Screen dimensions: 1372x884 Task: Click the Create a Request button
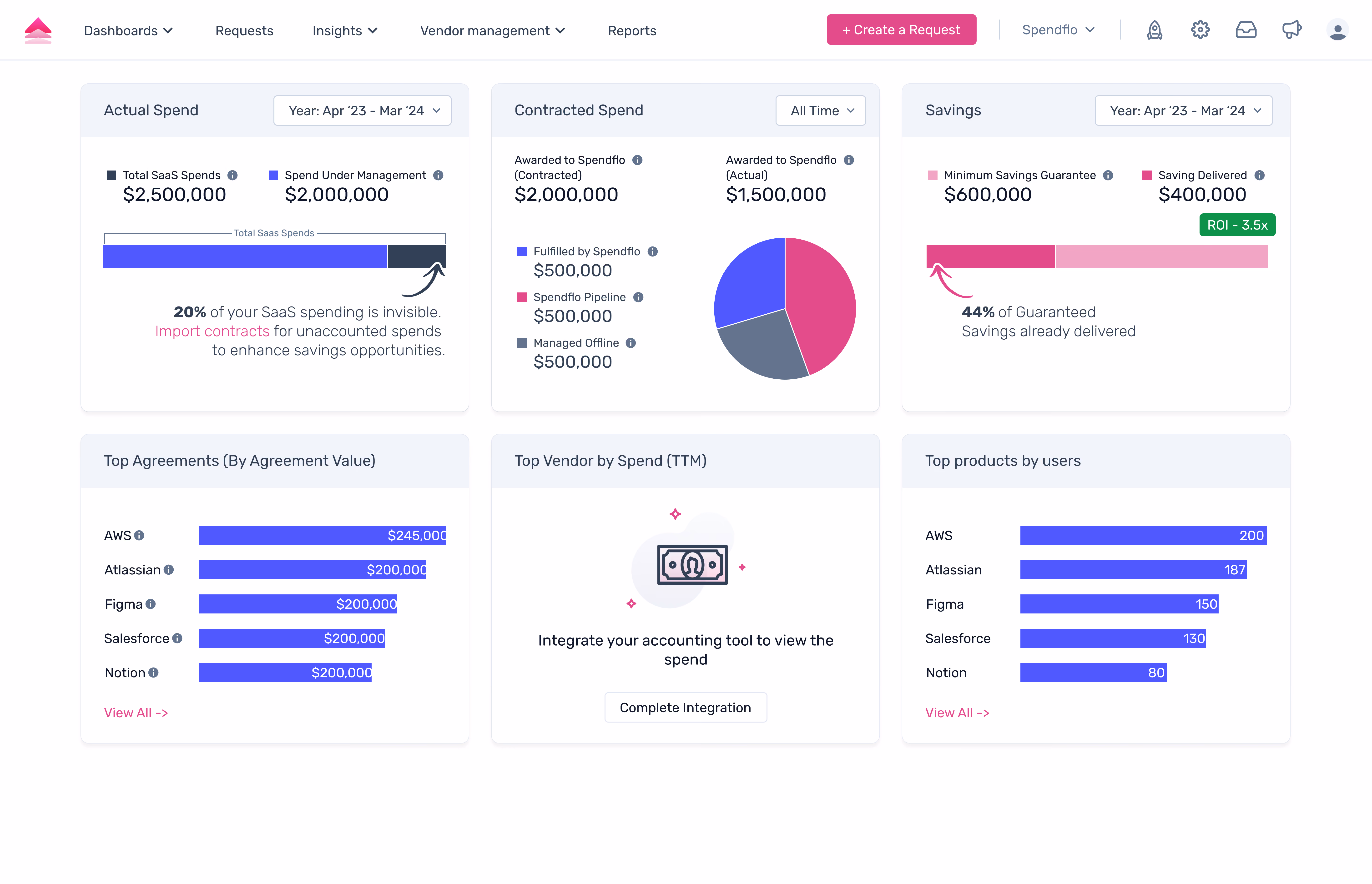(x=901, y=29)
